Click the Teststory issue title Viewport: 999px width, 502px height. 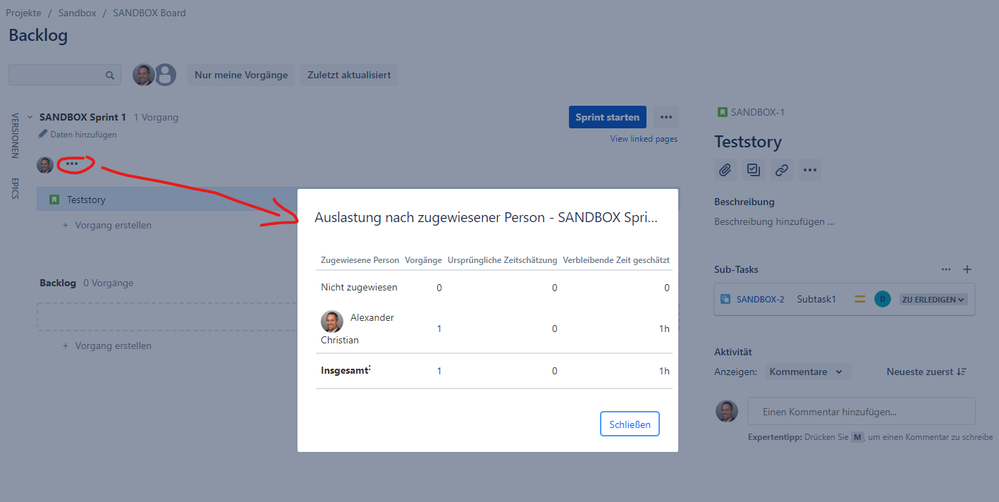[x=748, y=141]
